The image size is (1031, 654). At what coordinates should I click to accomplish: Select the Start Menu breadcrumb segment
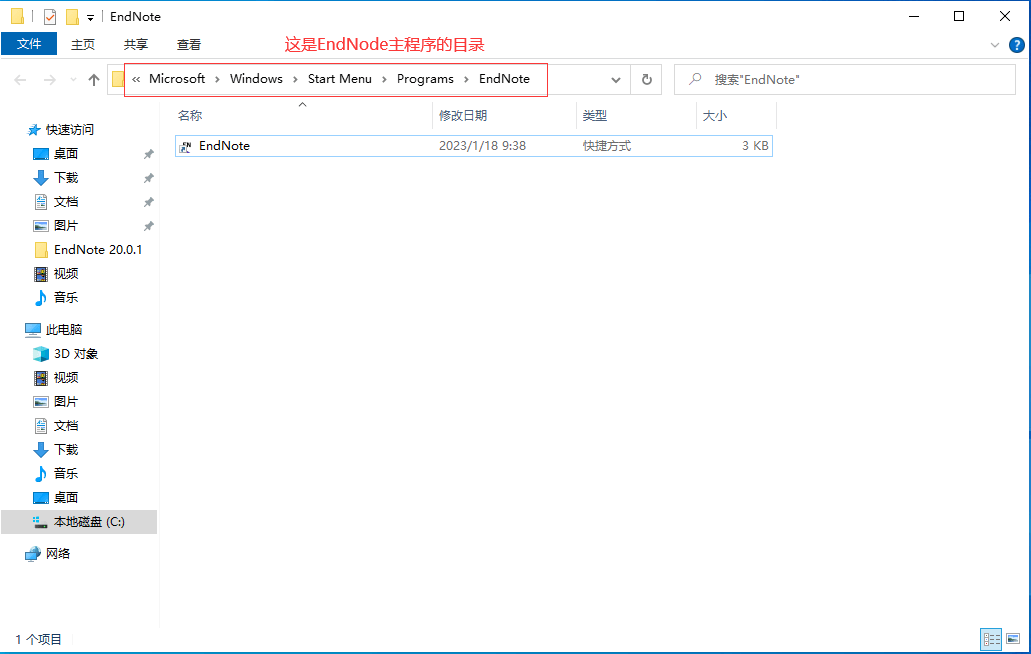click(340, 79)
